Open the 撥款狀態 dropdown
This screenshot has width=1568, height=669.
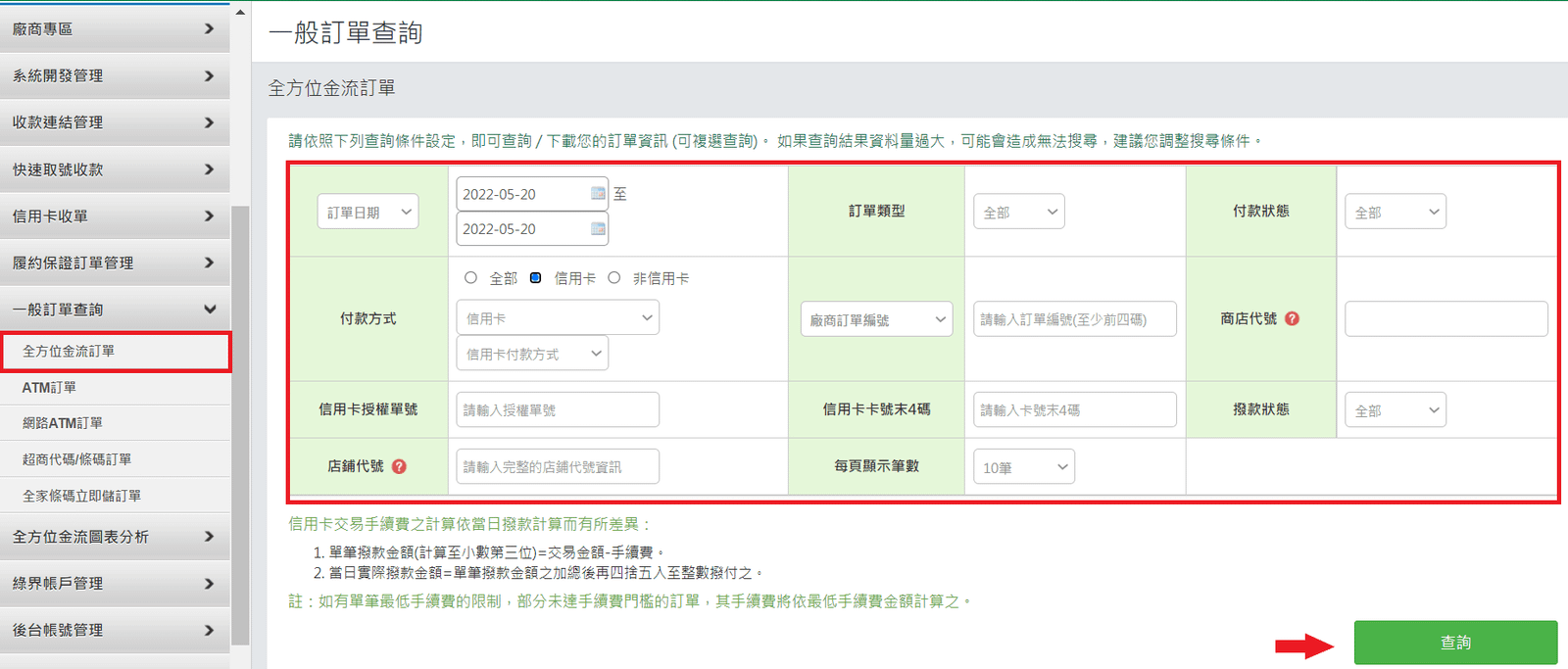1396,410
